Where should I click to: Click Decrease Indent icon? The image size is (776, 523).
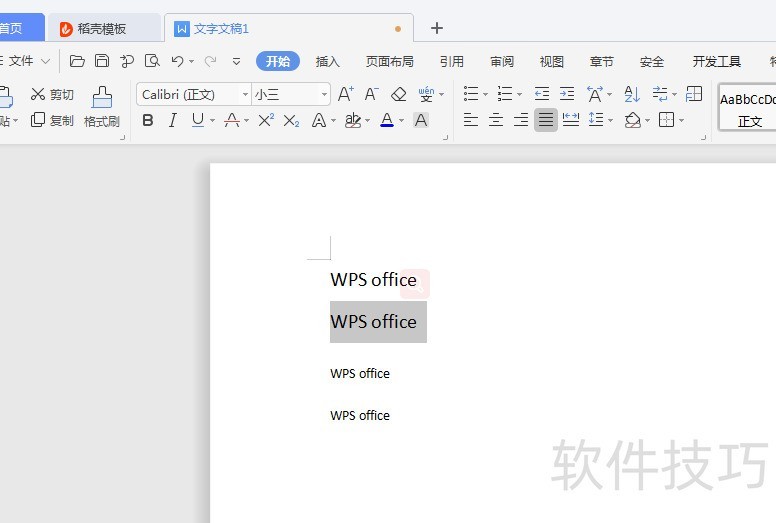(x=542, y=94)
